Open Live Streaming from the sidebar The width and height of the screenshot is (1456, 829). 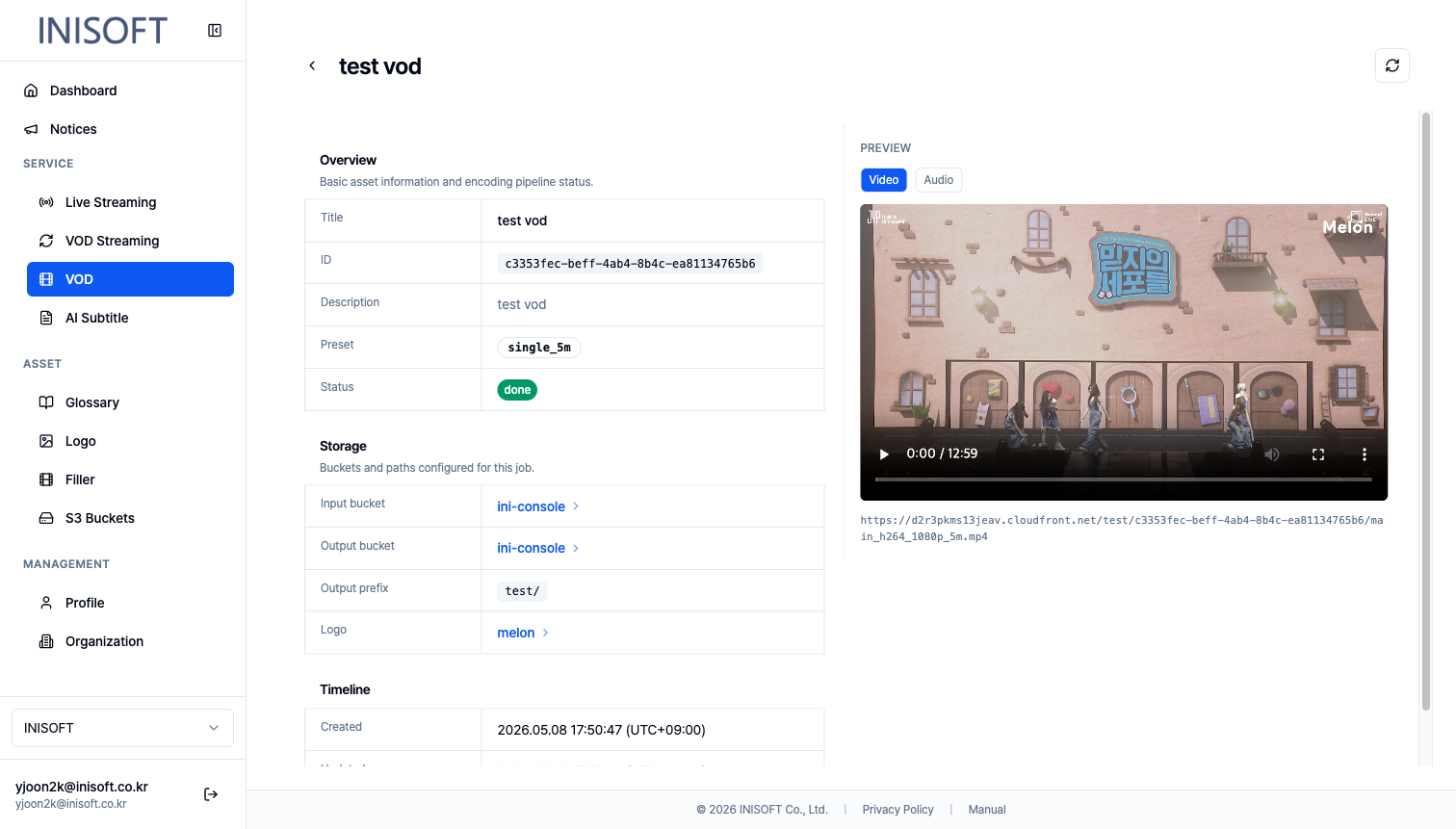tap(130, 202)
